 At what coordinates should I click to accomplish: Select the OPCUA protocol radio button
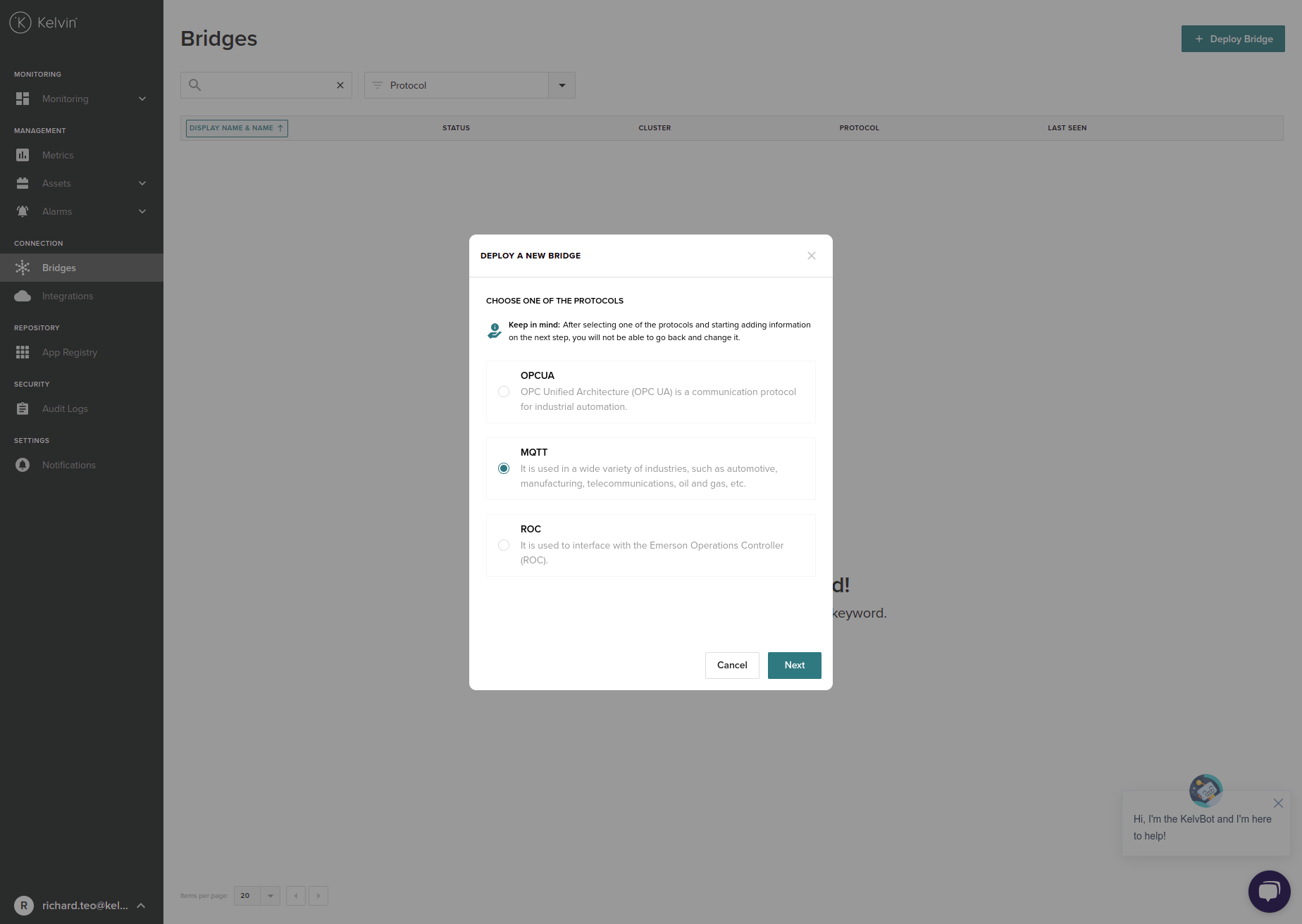[x=504, y=392]
